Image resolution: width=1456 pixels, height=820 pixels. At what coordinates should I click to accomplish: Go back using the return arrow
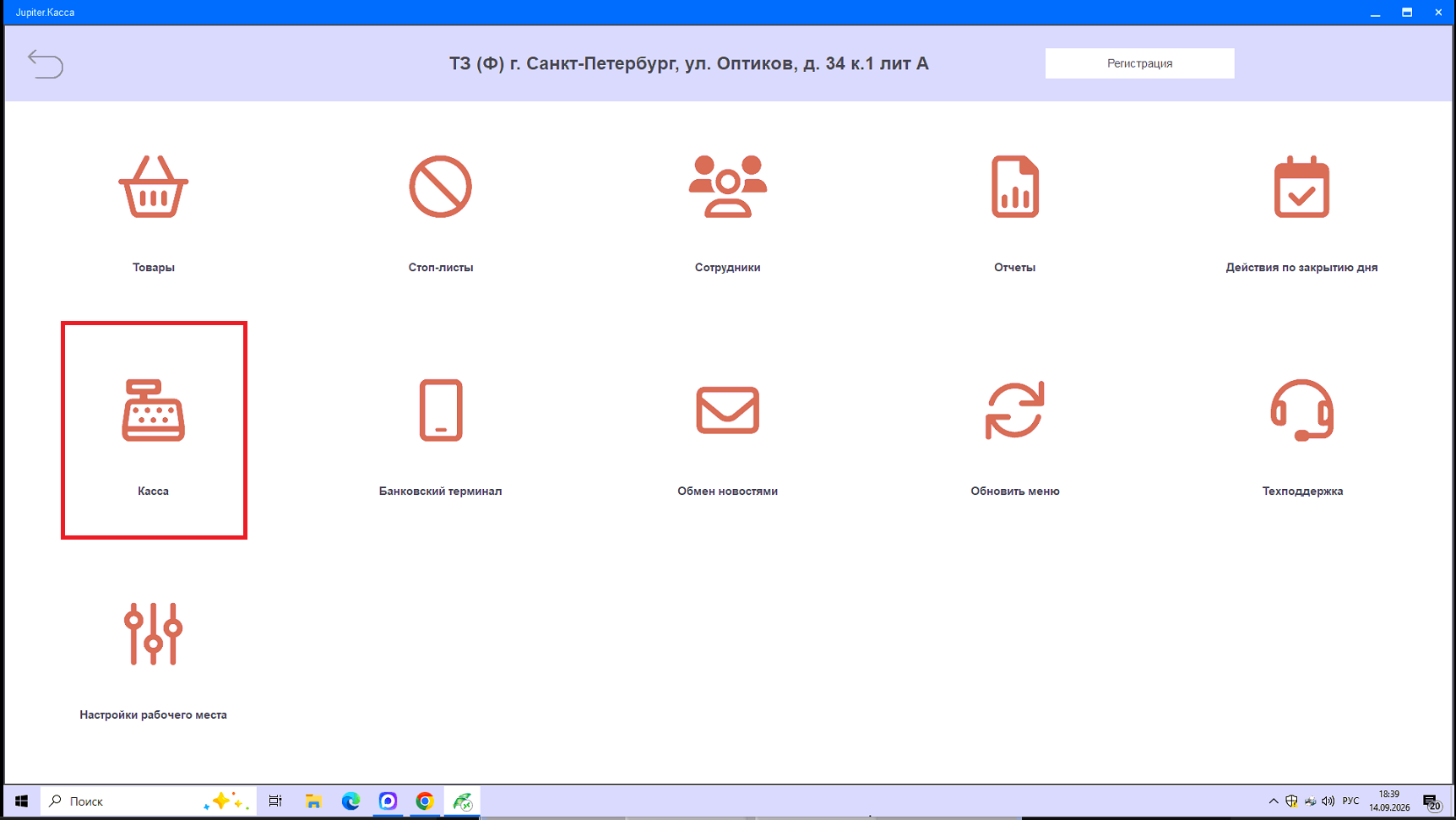click(x=46, y=63)
